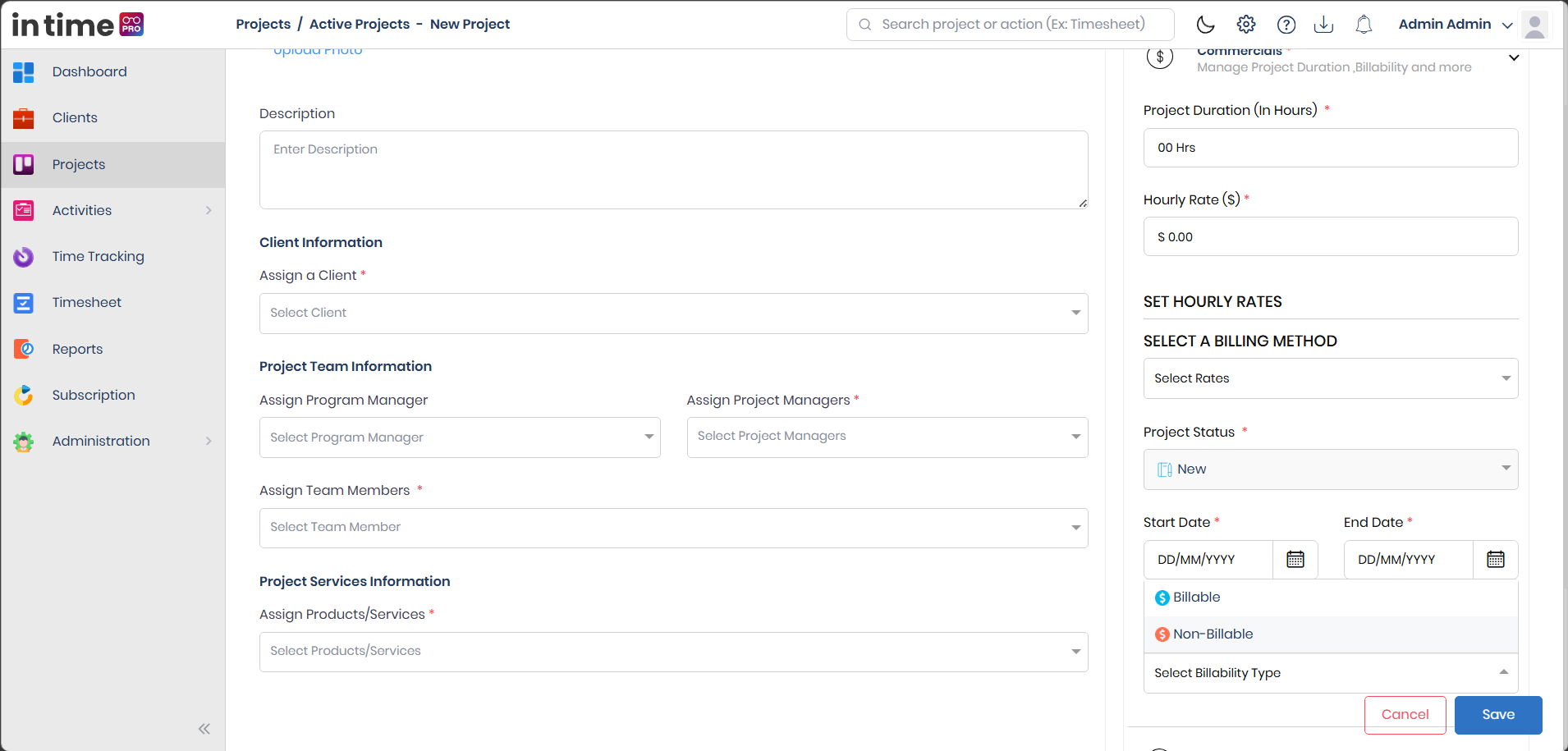
Task: Click the Cancel button
Action: [x=1405, y=715]
